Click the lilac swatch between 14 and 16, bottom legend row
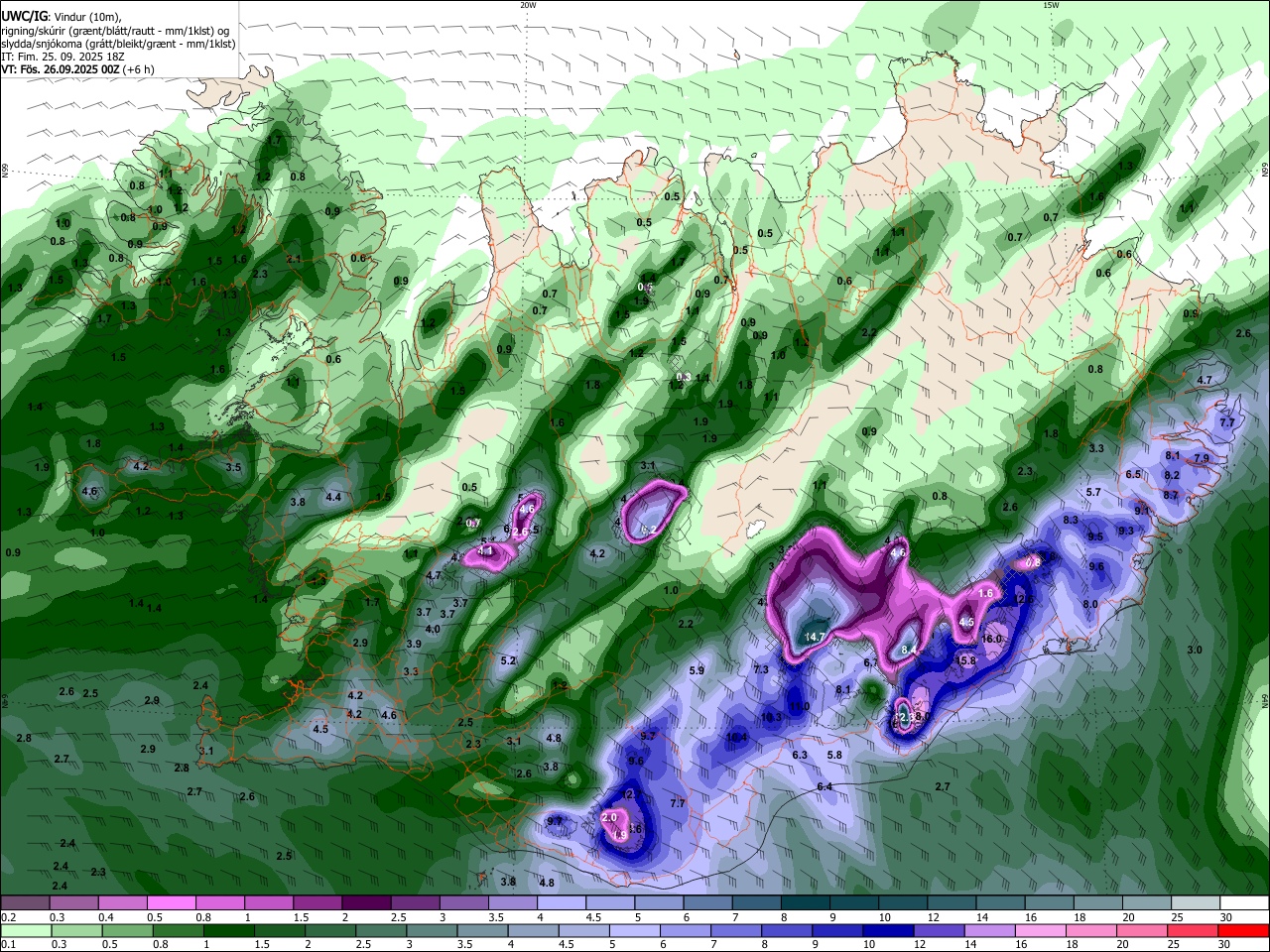Image resolution: width=1270 pixels, height=952 pixels. (991, 930)
